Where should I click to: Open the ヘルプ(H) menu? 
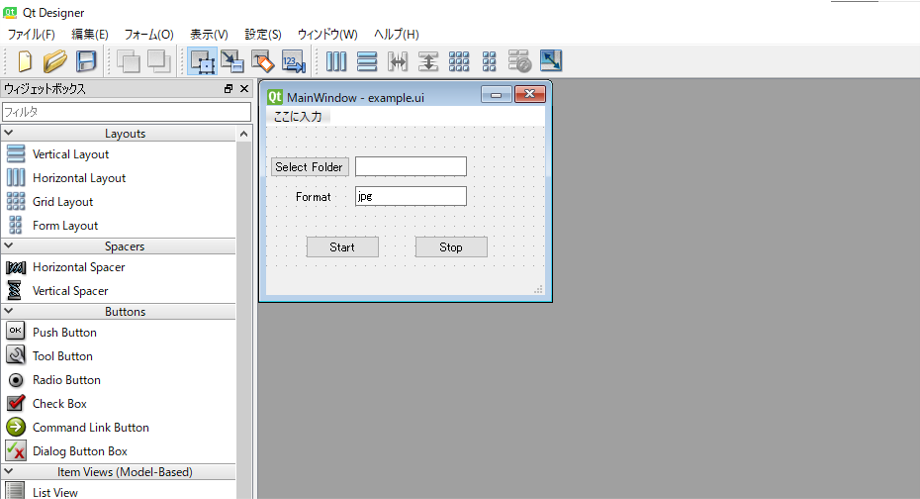point(396,35)
